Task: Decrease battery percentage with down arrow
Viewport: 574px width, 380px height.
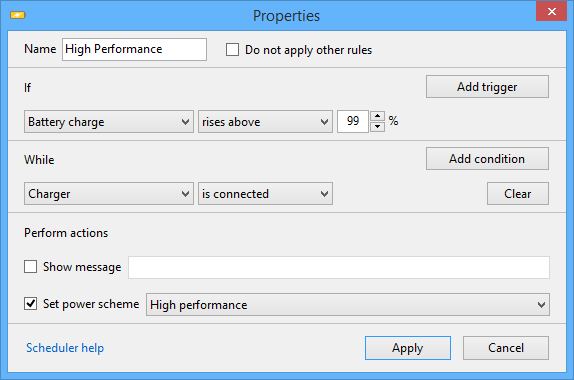Action: point(377,127)
